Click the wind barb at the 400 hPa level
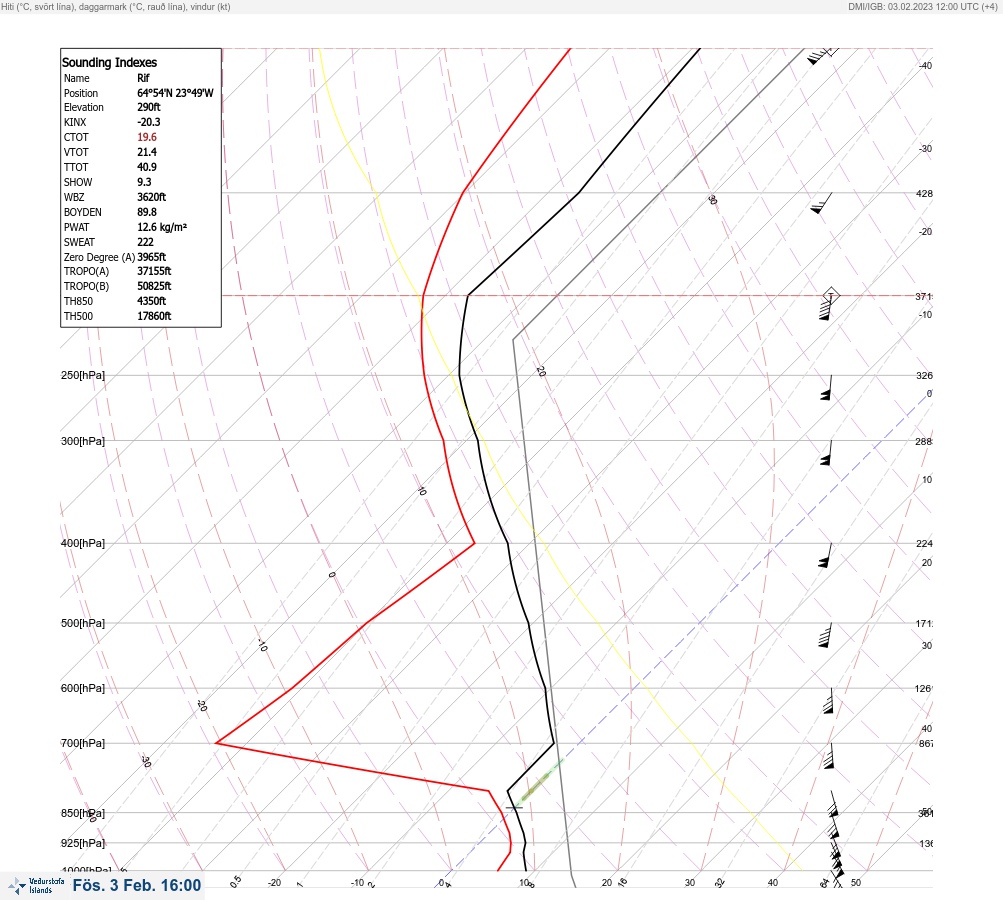The image size is (1003, 900). [x=825, y=555]
